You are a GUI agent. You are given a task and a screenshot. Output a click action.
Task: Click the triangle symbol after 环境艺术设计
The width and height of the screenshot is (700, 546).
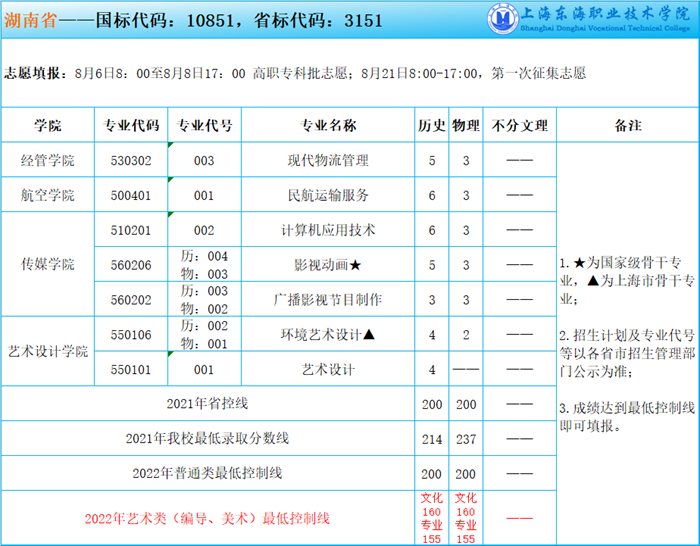[x=369, y=334]
